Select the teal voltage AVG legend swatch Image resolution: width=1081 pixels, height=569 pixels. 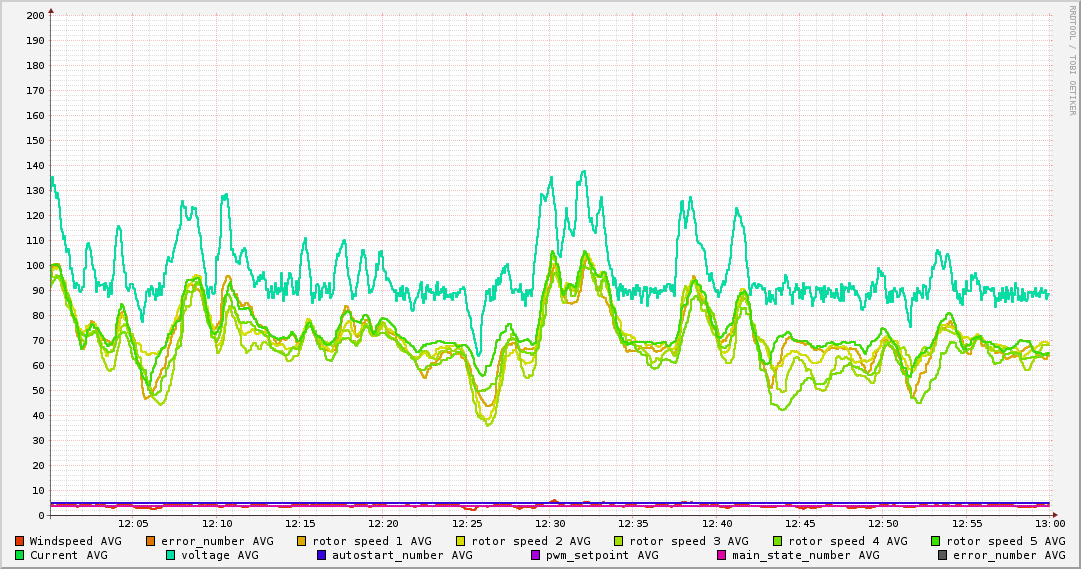click(171, 555)
